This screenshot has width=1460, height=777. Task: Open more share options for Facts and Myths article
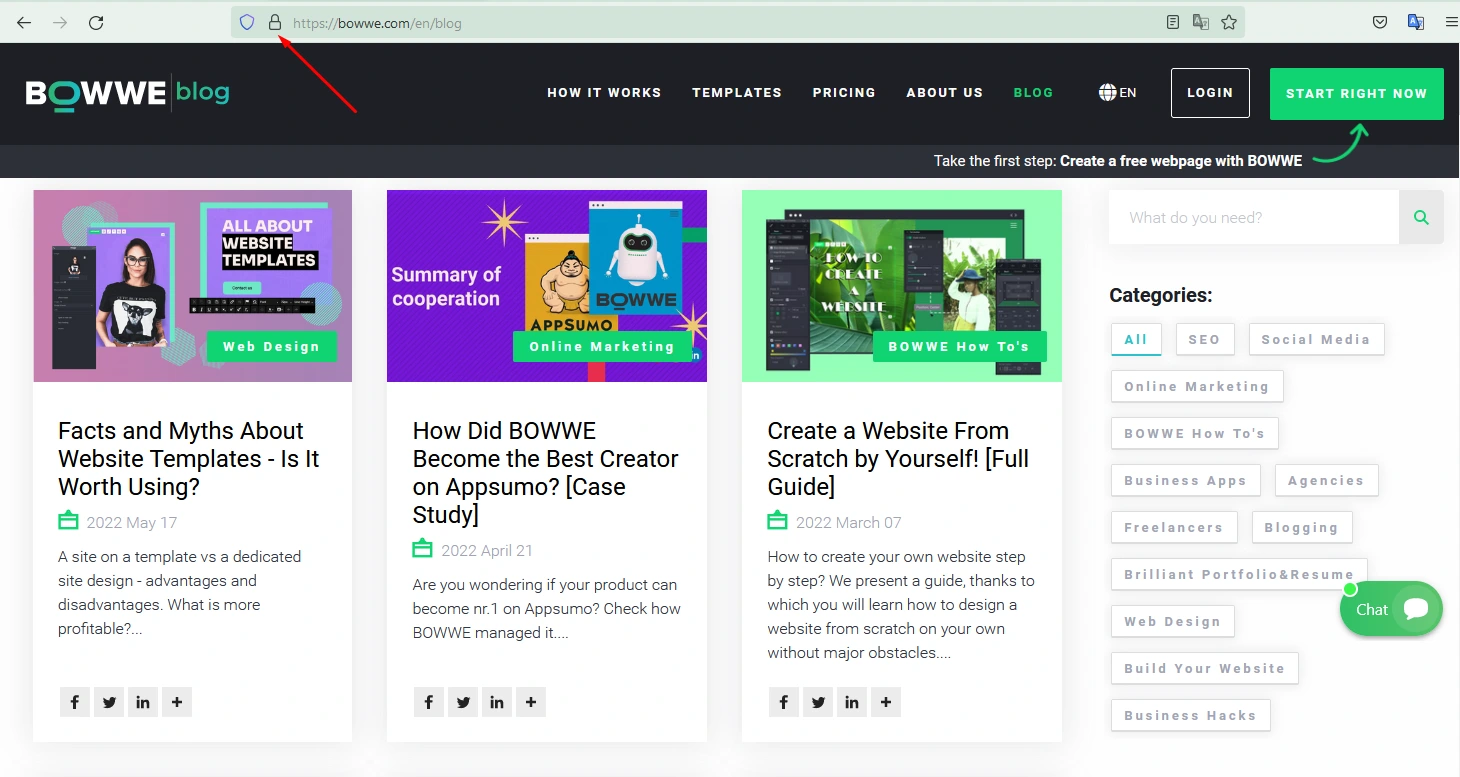pos(177,702)
